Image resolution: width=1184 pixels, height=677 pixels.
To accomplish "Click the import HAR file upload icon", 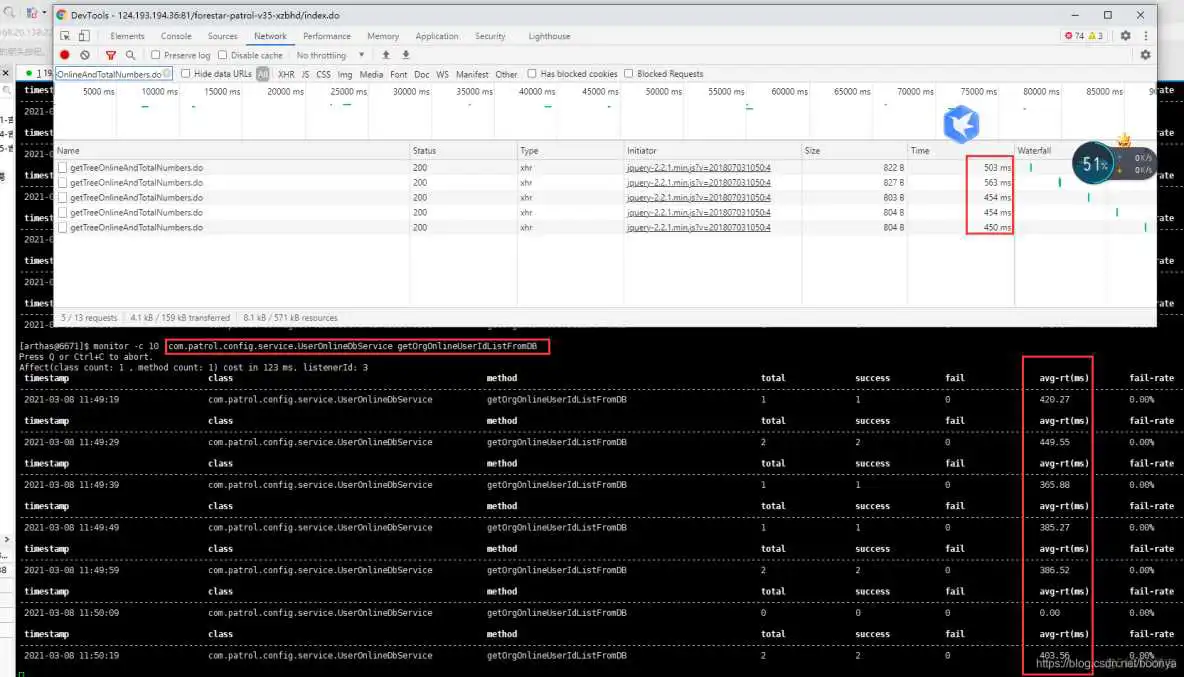I will pos(386,55).
